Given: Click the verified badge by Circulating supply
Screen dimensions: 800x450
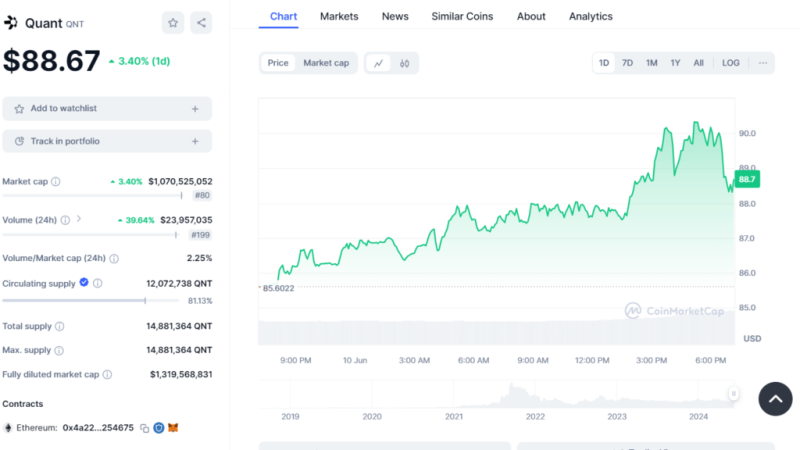Looking at the screenshot, I should click(84, 282).
